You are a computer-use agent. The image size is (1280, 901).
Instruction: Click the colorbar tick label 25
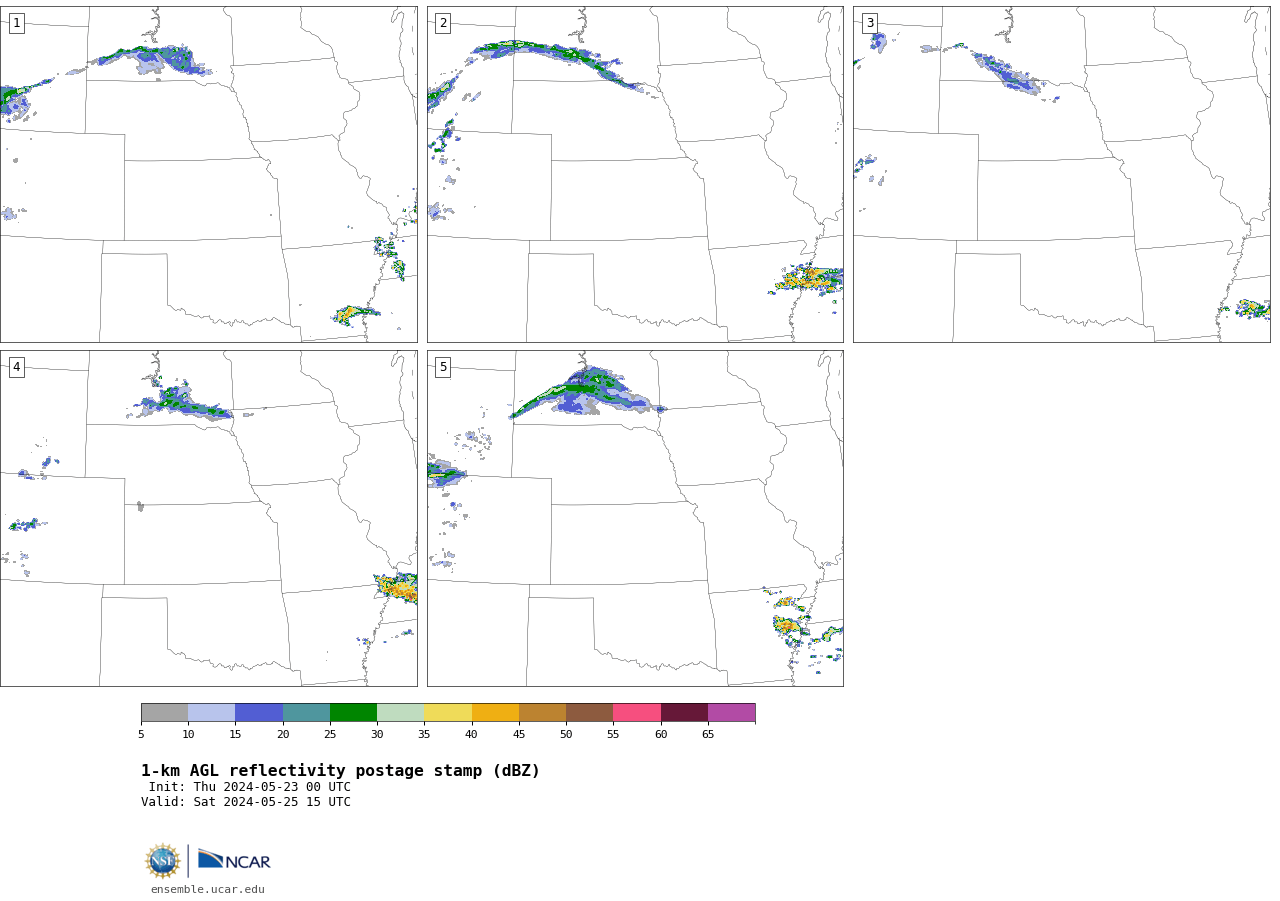(330, 734)
